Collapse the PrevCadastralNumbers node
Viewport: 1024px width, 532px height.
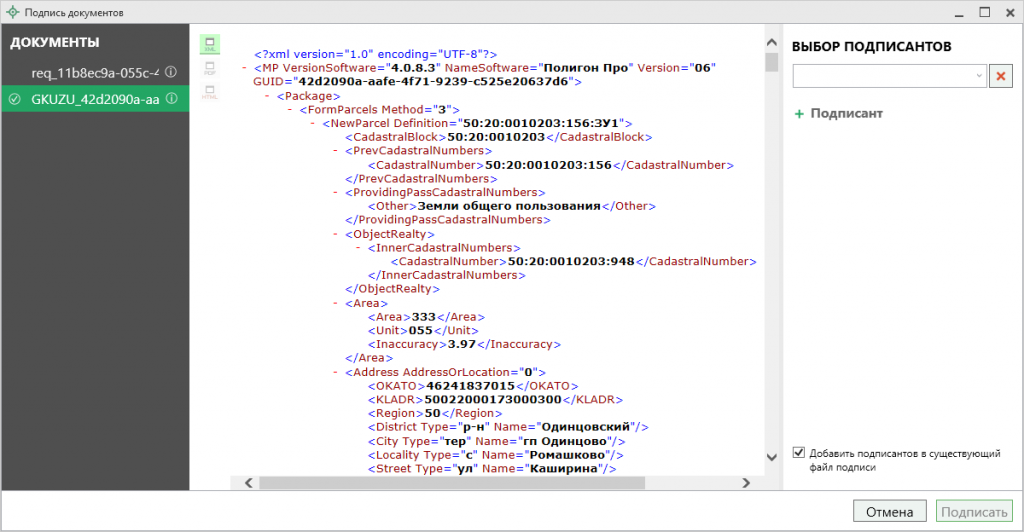pyautogui.click(x=336, y=151)
